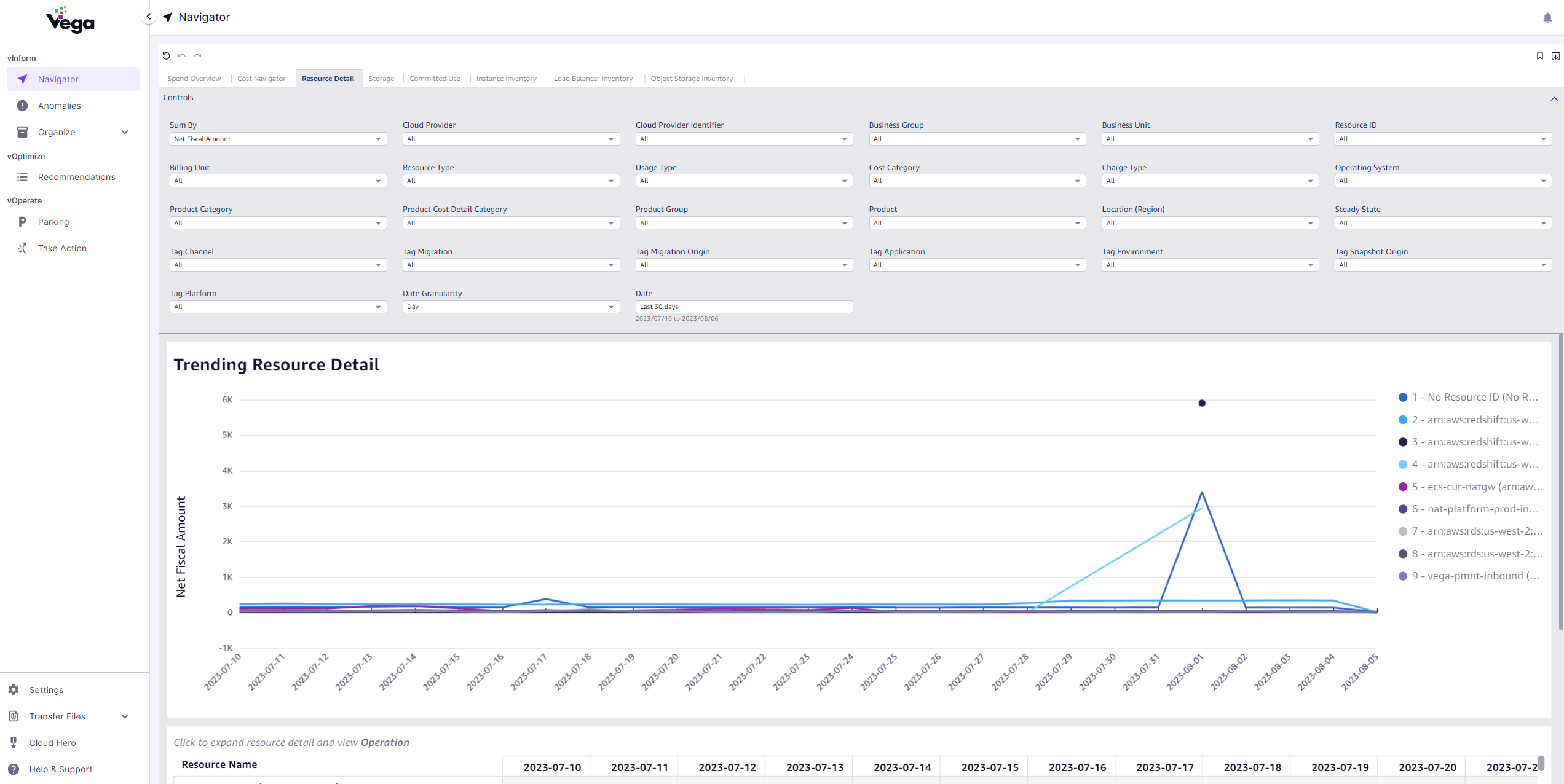Click the Transfer Files document icon
The height and width of the screenshot is (784, 1564).
click(x=14, y=716)
